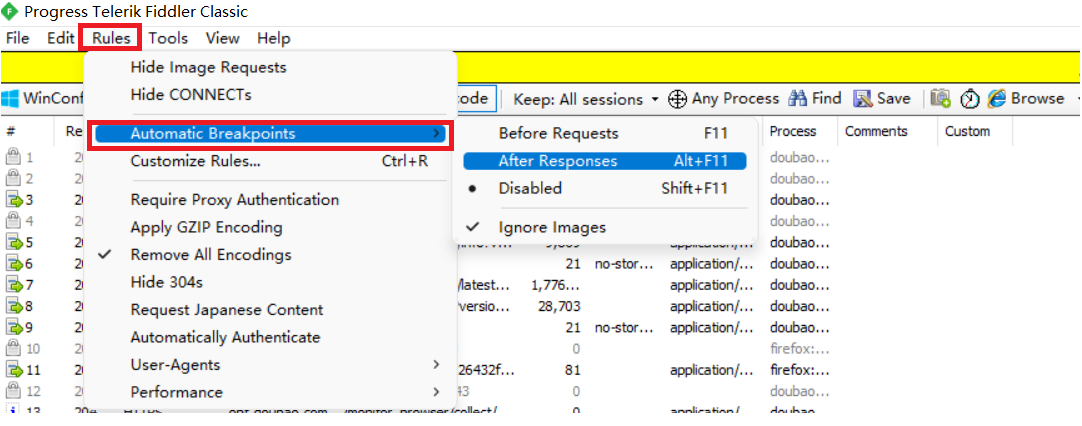Sort by the Process column header
This screenshot has height=426, width=1082.
800,131
